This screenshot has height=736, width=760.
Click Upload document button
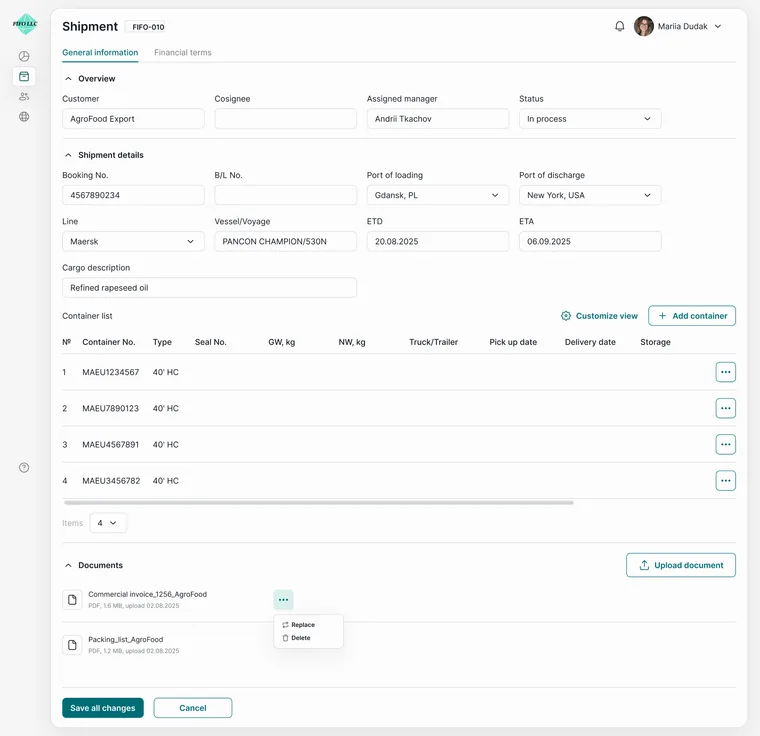(681, 565)
